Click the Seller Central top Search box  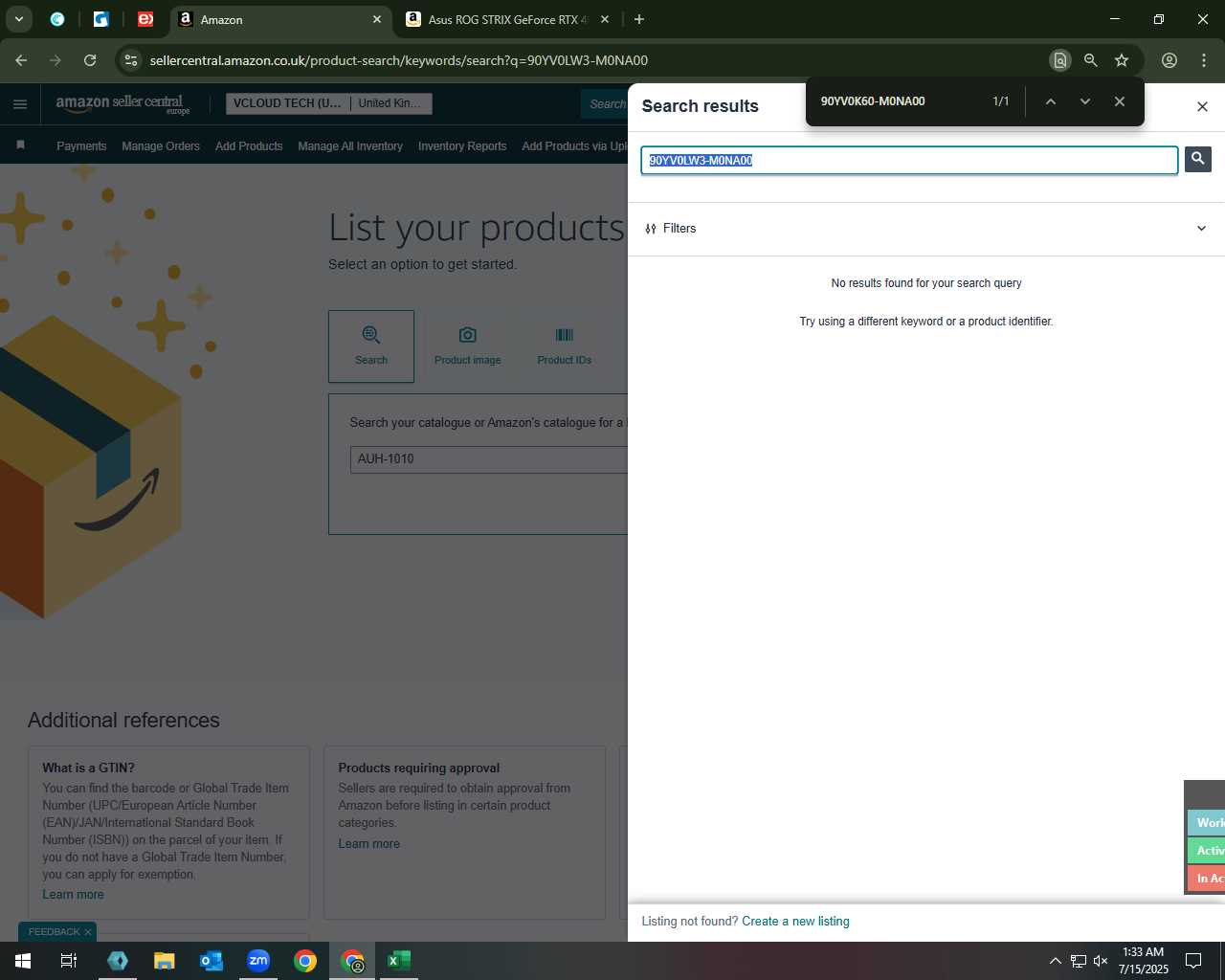605,103
